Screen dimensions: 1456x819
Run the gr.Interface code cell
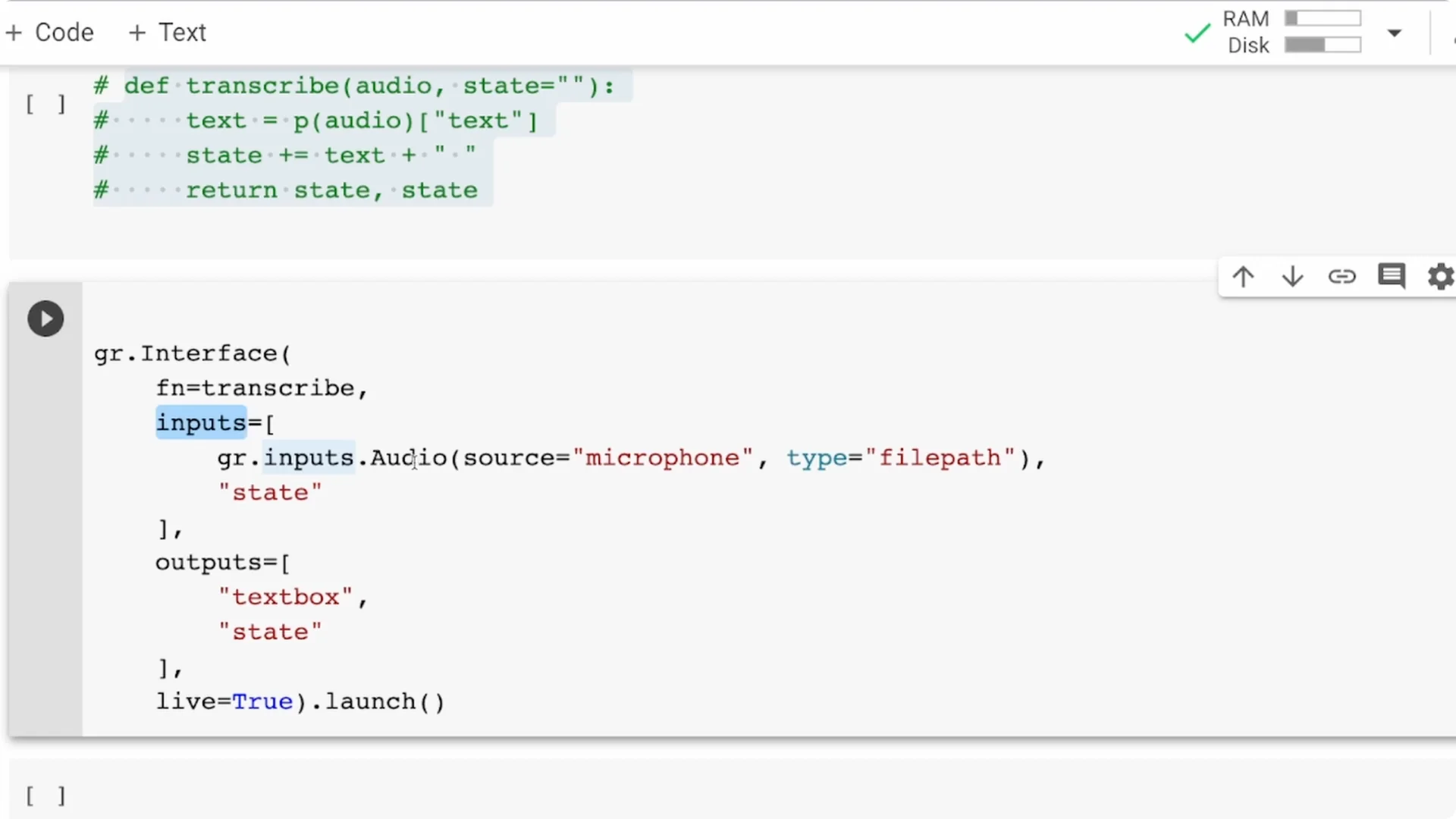coord(45,318)
